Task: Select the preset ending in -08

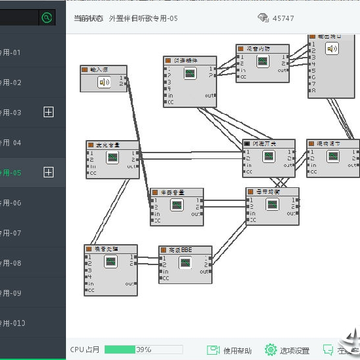Action: [x=33, y=263]
